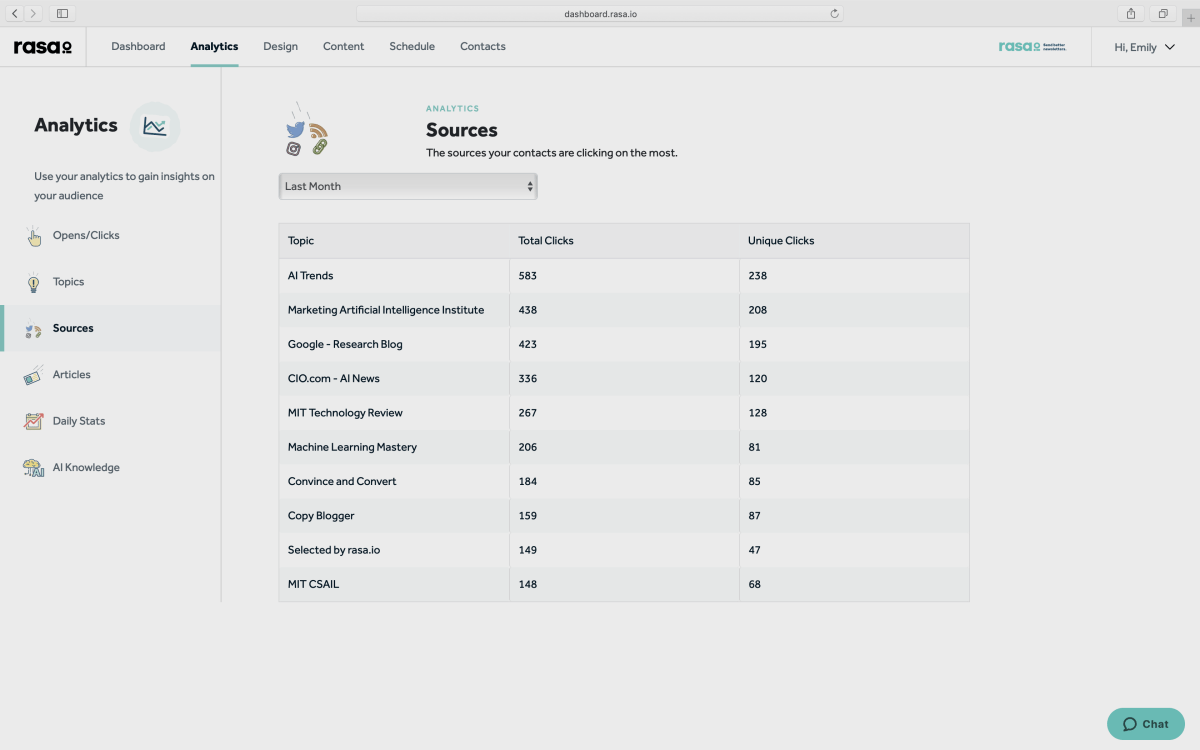Click the 438 total clicks value
The height and width of the screenshot is (750, 1200).
527,310
